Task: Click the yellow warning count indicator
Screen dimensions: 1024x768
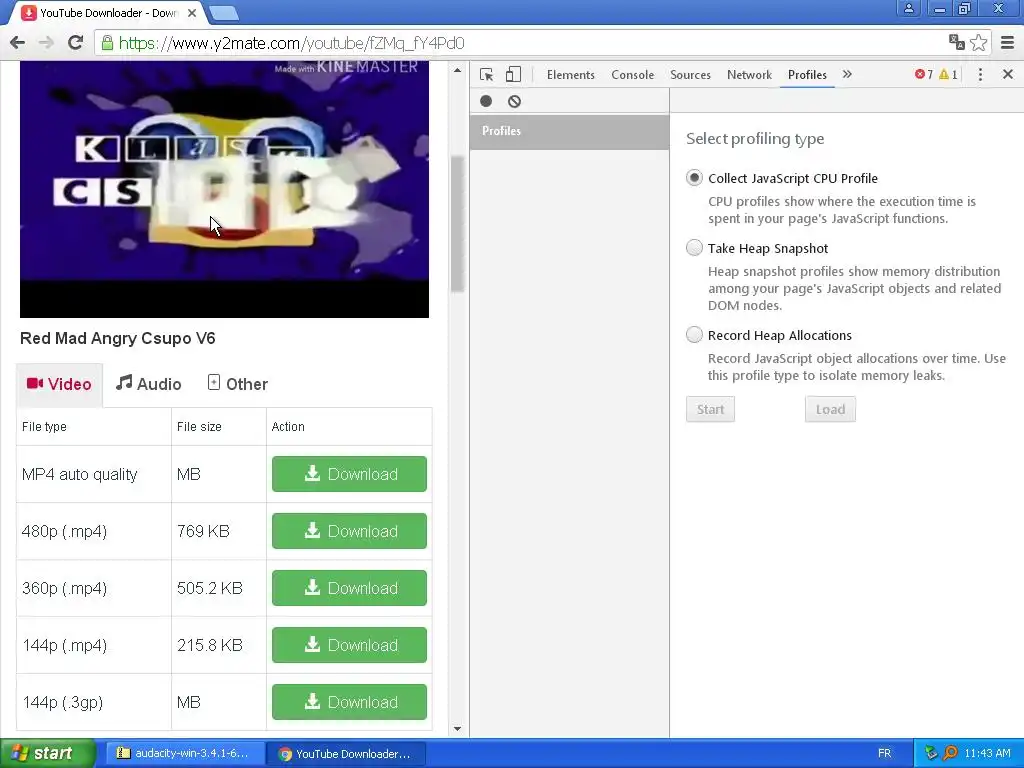Action: click(948, 74)
